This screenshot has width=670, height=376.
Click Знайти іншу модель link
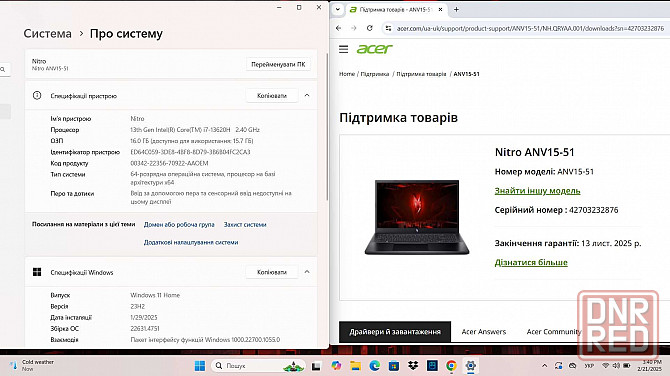537,191
